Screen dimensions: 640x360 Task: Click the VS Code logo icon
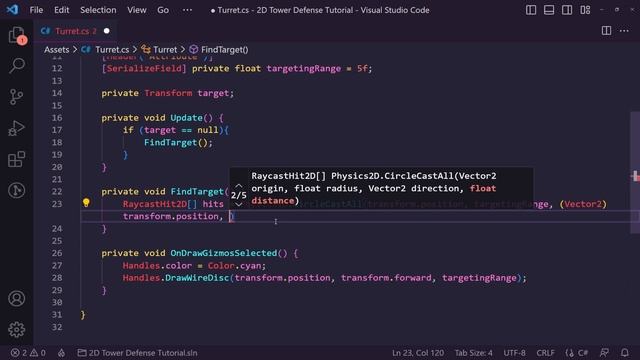[x=12, y=9]
